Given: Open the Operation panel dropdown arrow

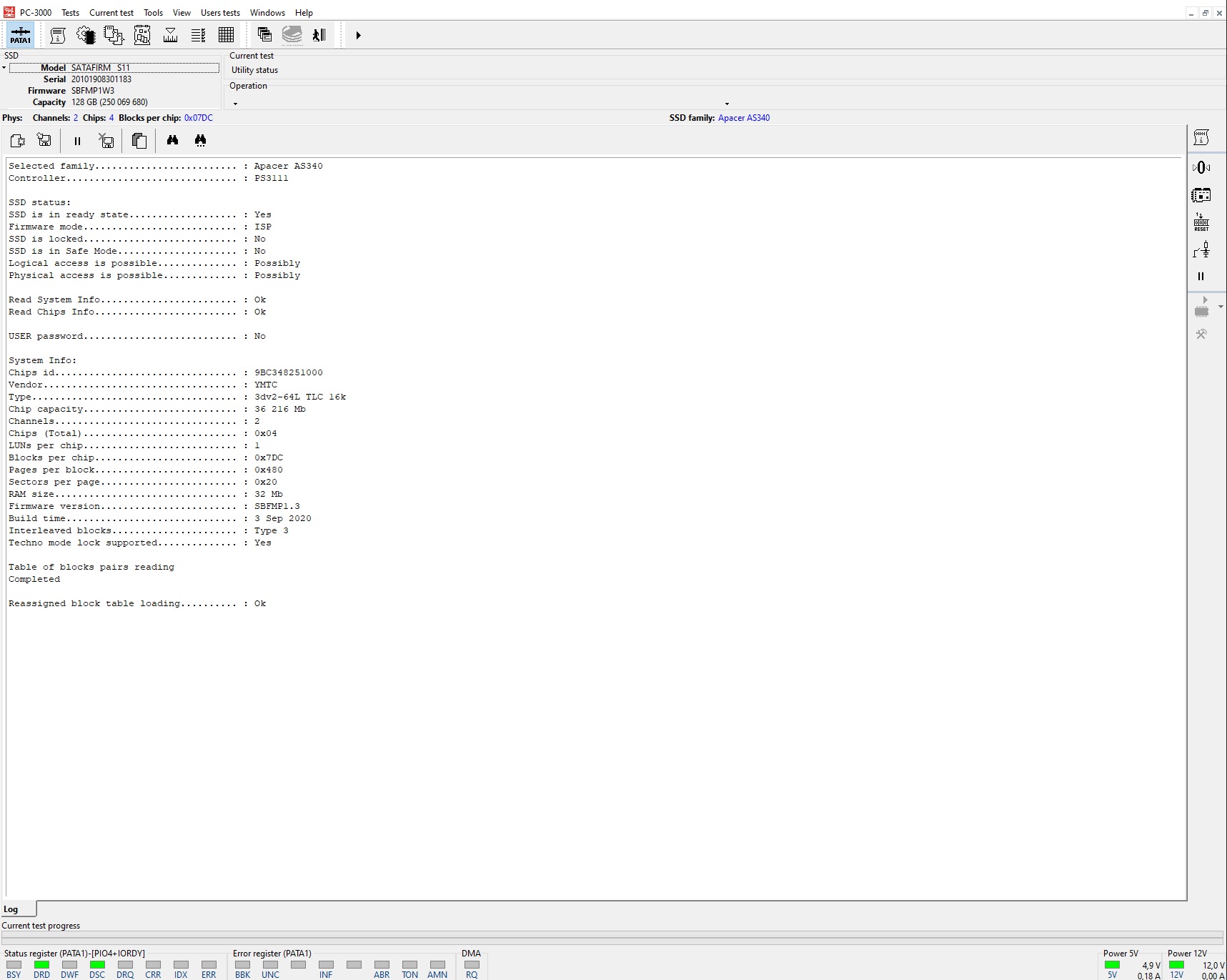Looking at the screenshot, I should (235, 104).
